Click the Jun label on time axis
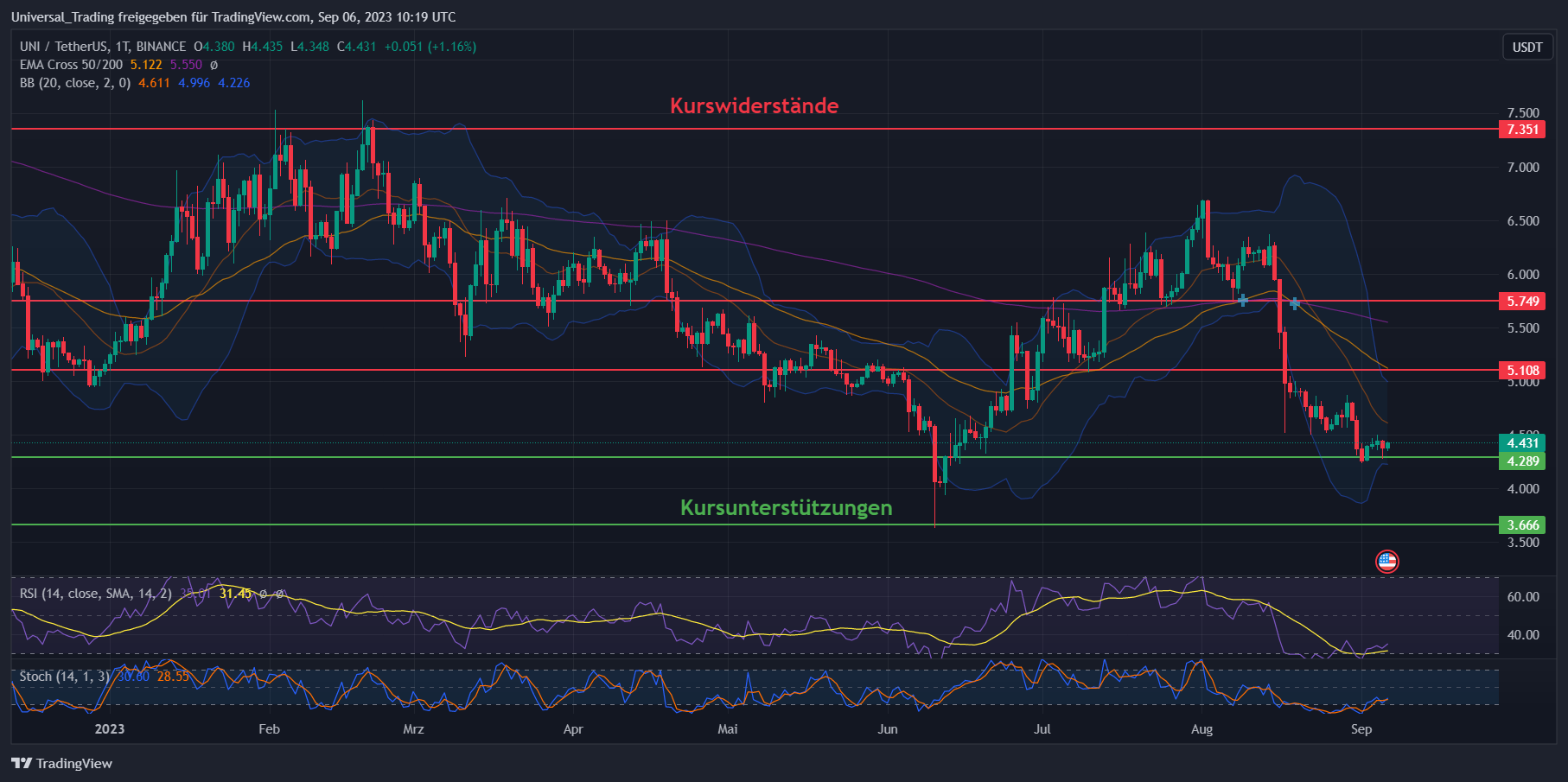 [888, 729]
